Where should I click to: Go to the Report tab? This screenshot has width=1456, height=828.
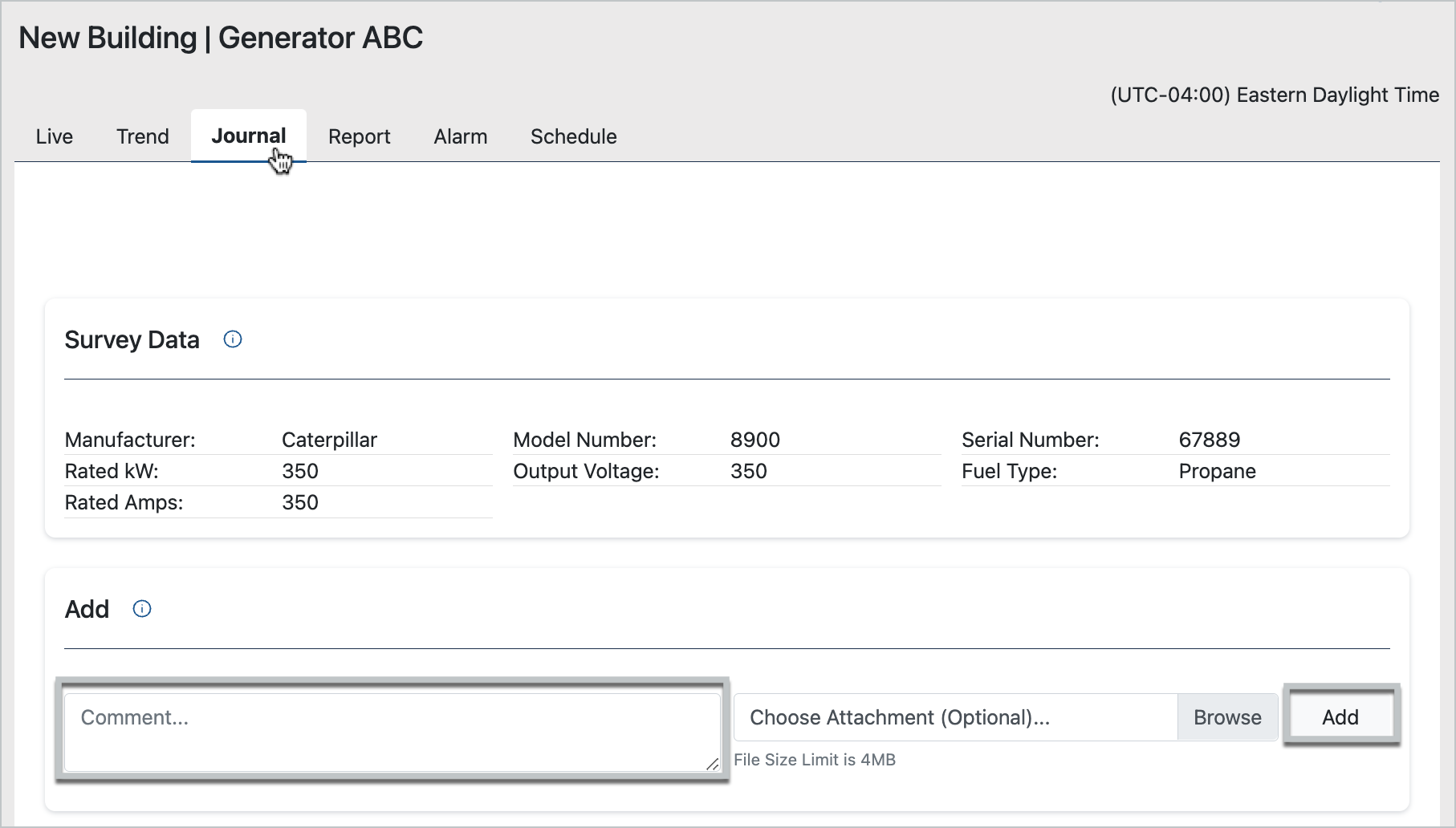[x=359, y=136]
